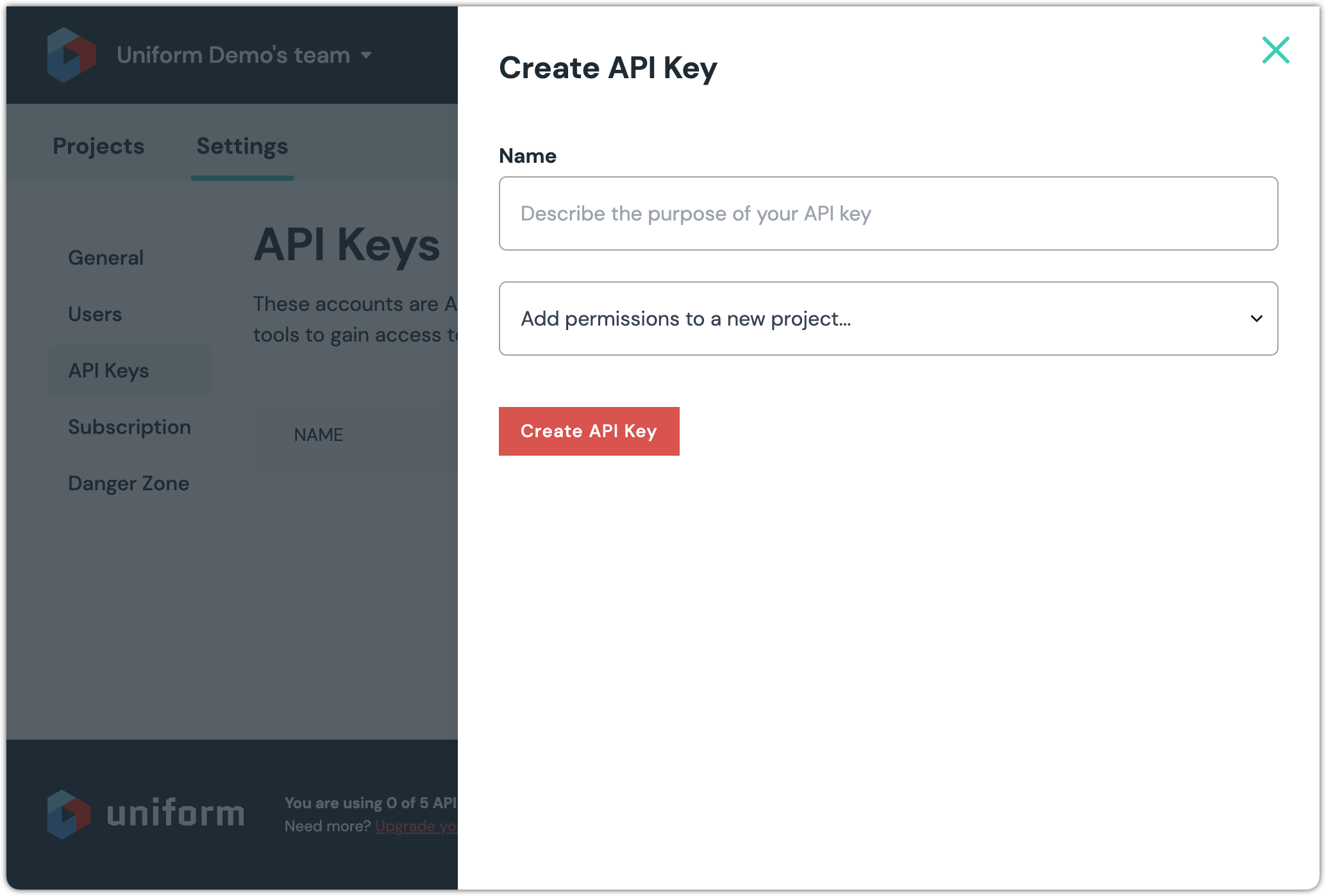This screenshot has height=896, width=1326.
Task: Click the Uniform footer logo
Action: pyautogui.click(x=69, y=814)
